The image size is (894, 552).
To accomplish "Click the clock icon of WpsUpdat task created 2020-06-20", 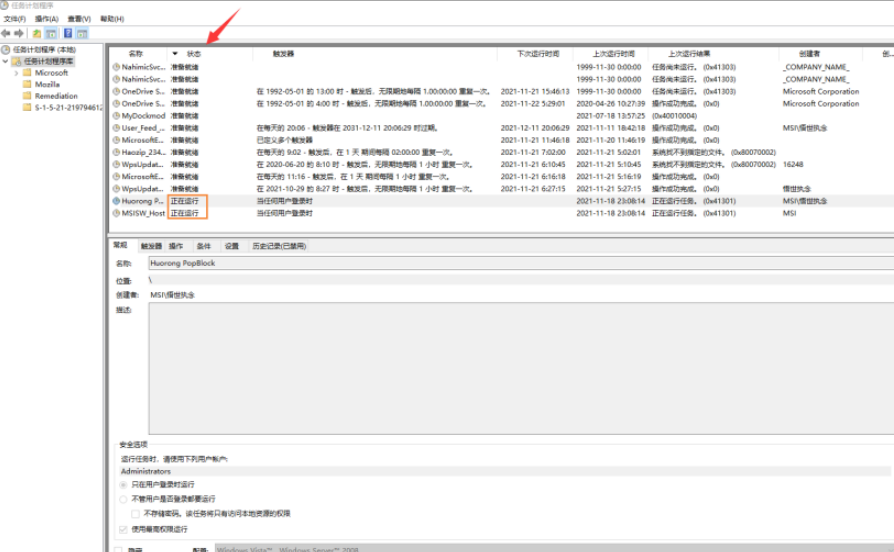I will [x=116, y=164].
